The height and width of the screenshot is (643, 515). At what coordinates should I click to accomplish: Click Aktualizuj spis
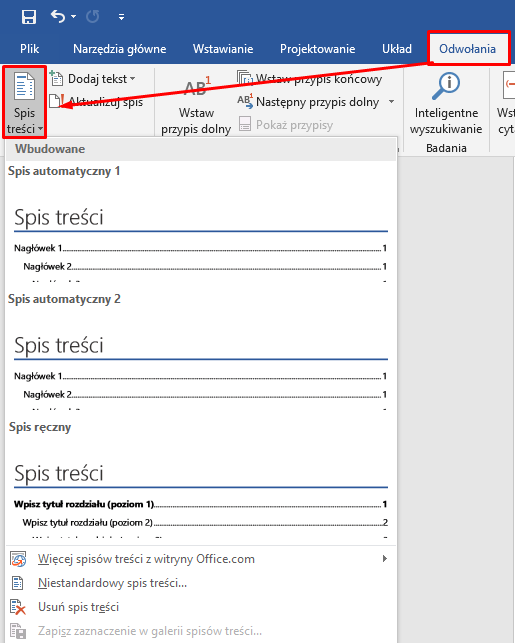click(96, 101)
